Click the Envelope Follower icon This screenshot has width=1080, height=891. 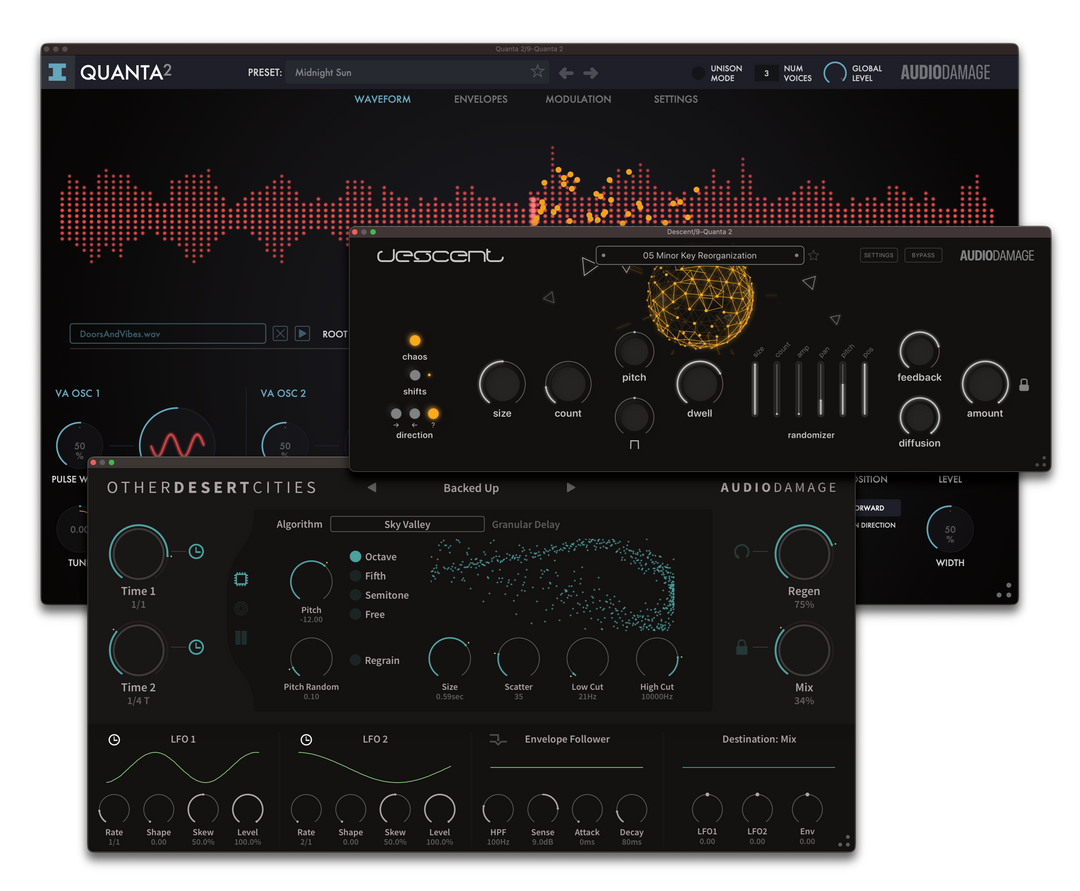coord(497,740)
